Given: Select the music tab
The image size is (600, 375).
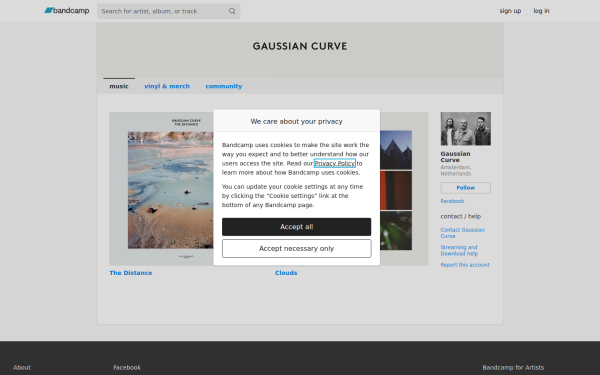Looking at the screenshot, I should point(119,86).
